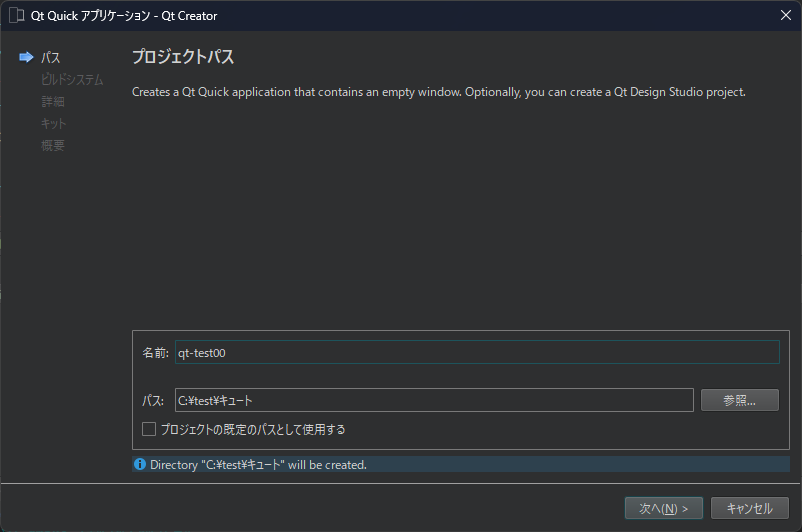Click the プロジェクトパス heading
The width and height of the screenshot is (802, 532).
point(183,56)
